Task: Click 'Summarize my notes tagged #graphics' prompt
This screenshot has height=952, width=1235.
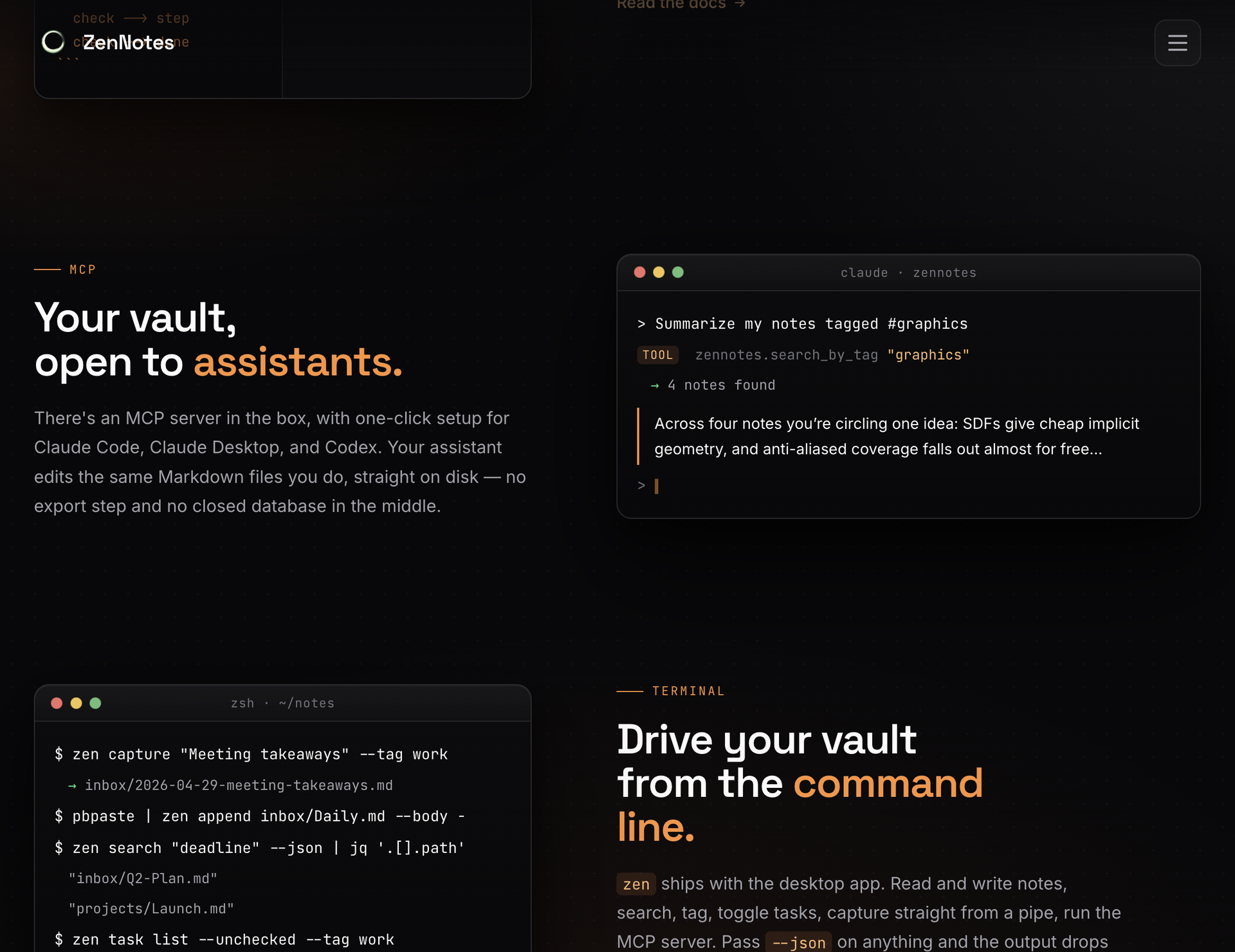Action: tap(803, 324)
